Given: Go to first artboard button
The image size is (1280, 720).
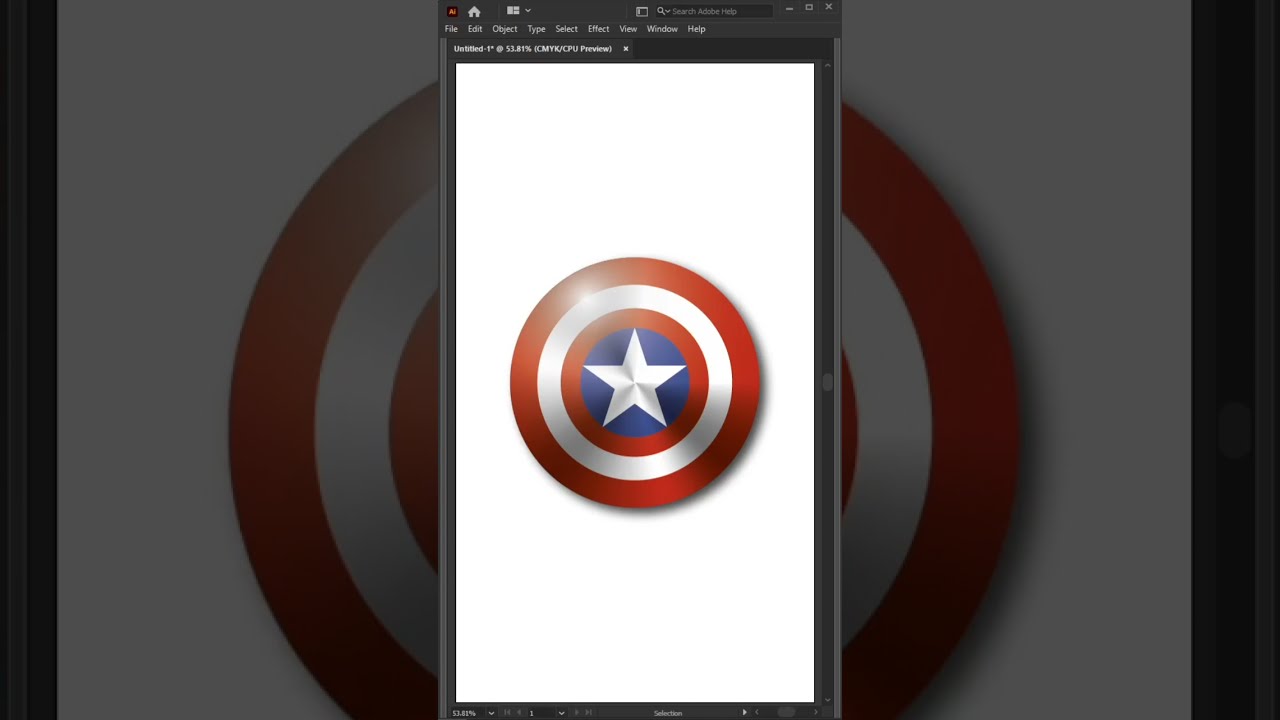Looking at the screenshot, I should (507, 713).
